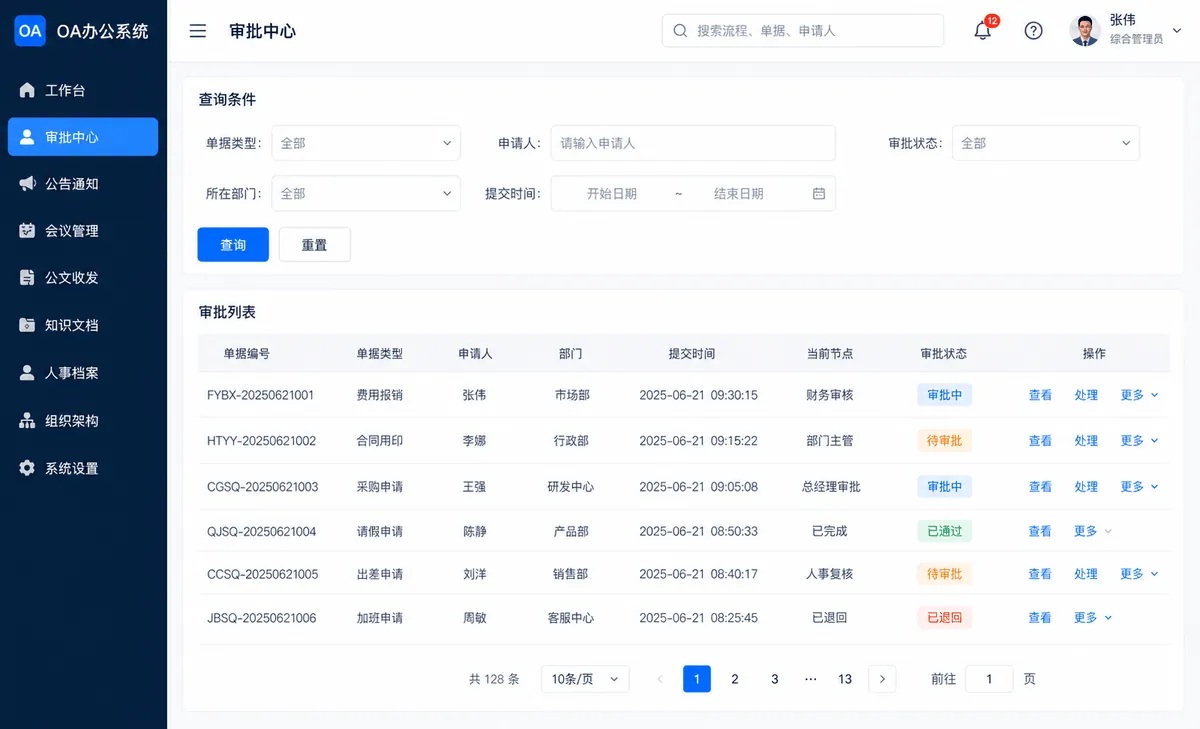Go to page 3
The image size is (1200, 729).
click(774, 679)
